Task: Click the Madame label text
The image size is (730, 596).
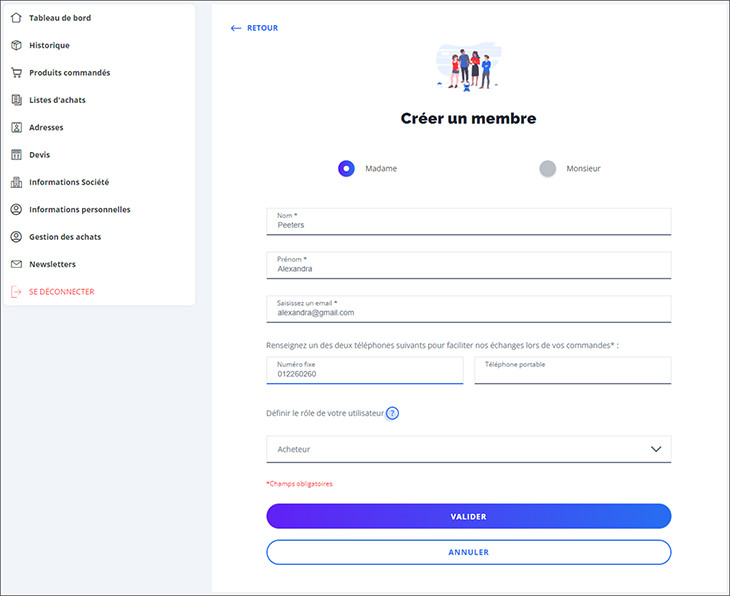Action: tap(381, 169)
